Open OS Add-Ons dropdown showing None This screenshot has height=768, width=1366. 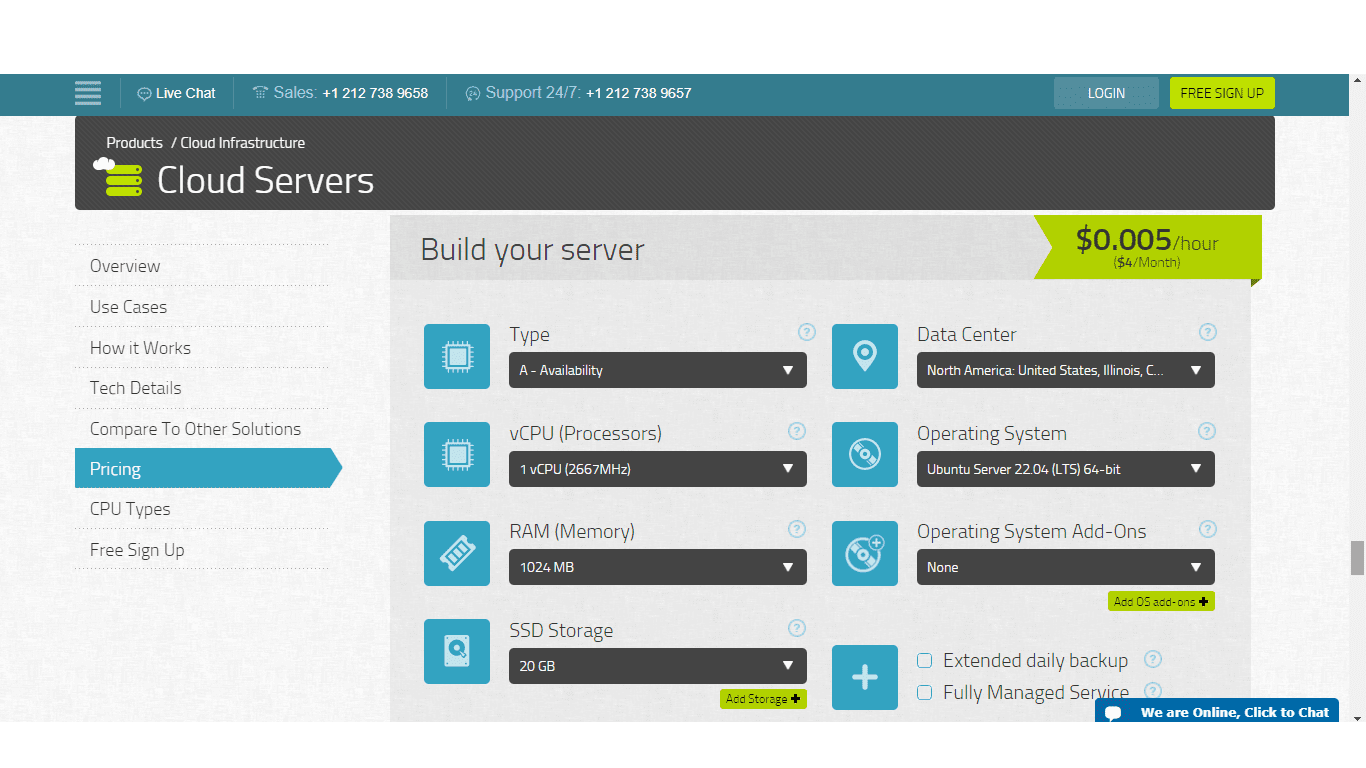click(1065, 567)
